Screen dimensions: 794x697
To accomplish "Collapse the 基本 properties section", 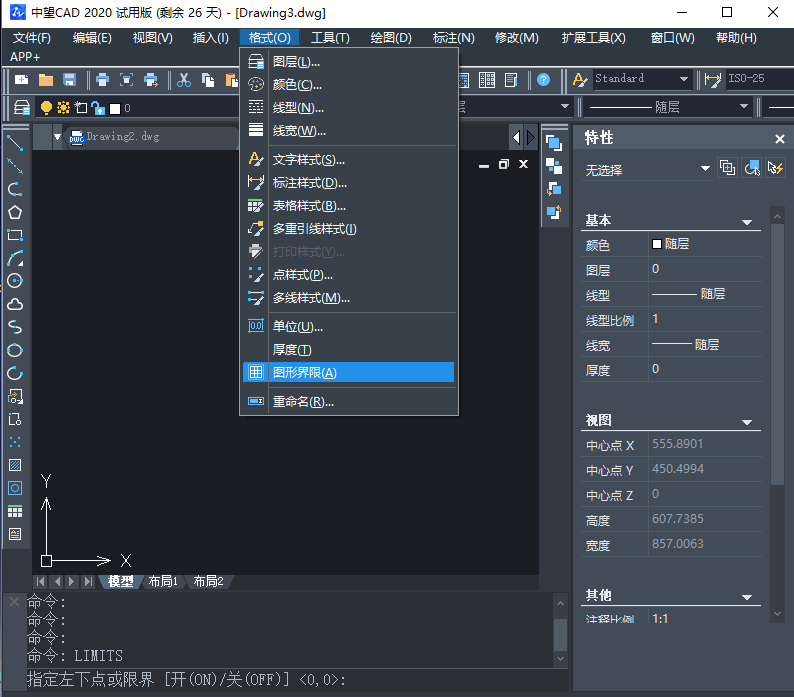I will (746, 221).
